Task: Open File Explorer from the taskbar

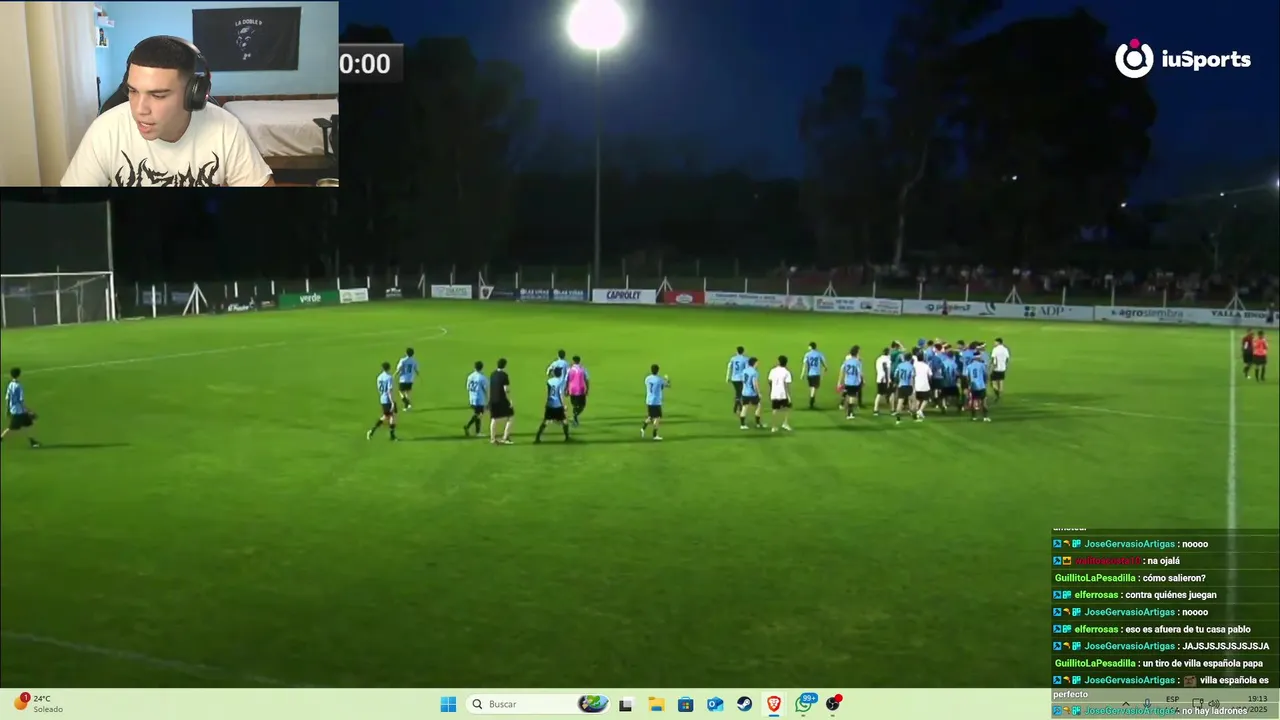Action: (656, 704)
